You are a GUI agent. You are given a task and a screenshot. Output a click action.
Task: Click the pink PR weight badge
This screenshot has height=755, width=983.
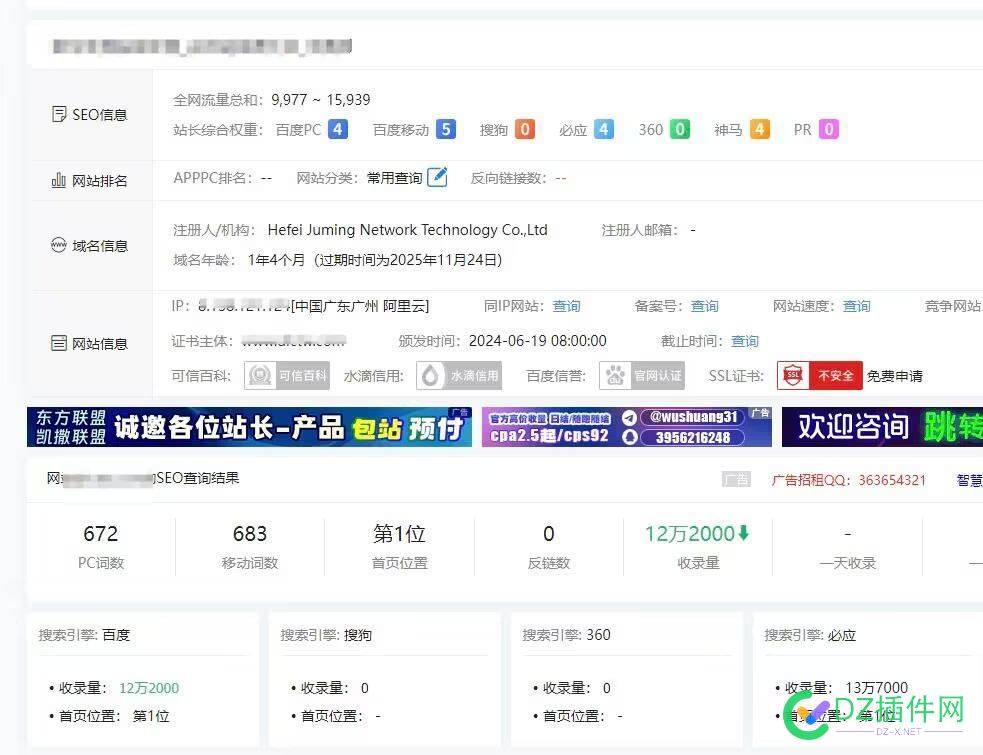(828, 129)
